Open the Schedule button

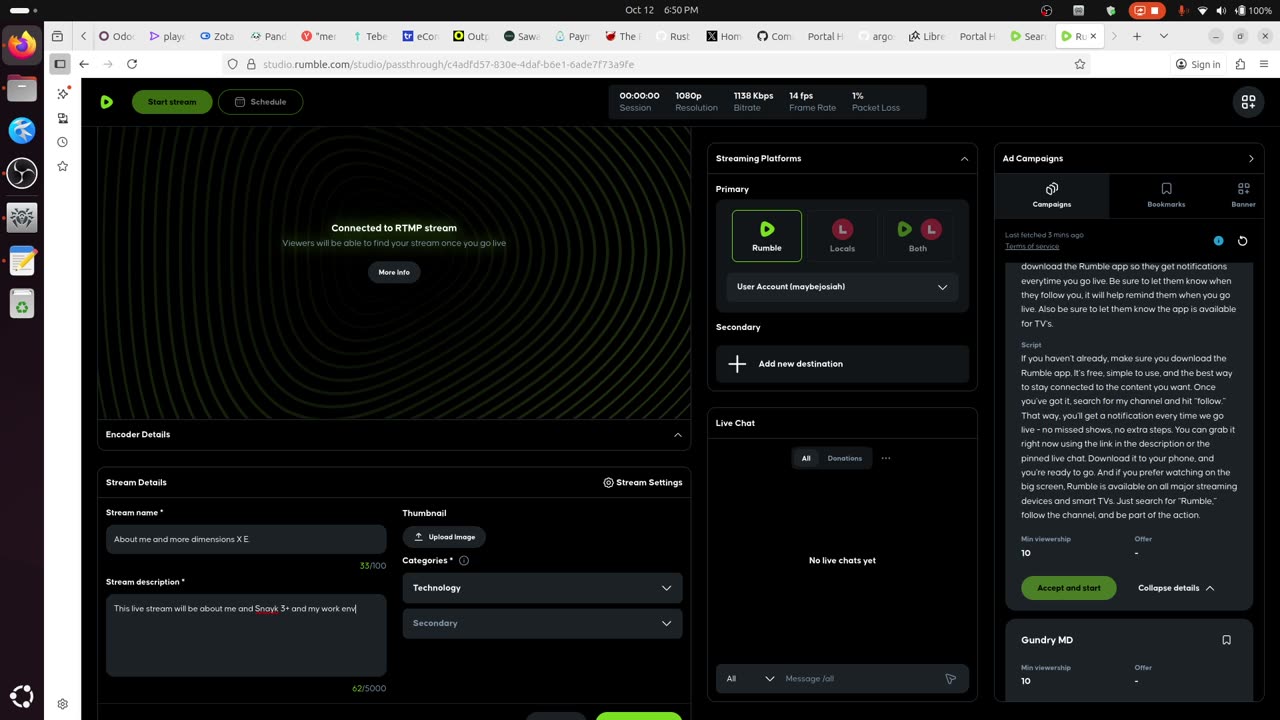(260, 102)
